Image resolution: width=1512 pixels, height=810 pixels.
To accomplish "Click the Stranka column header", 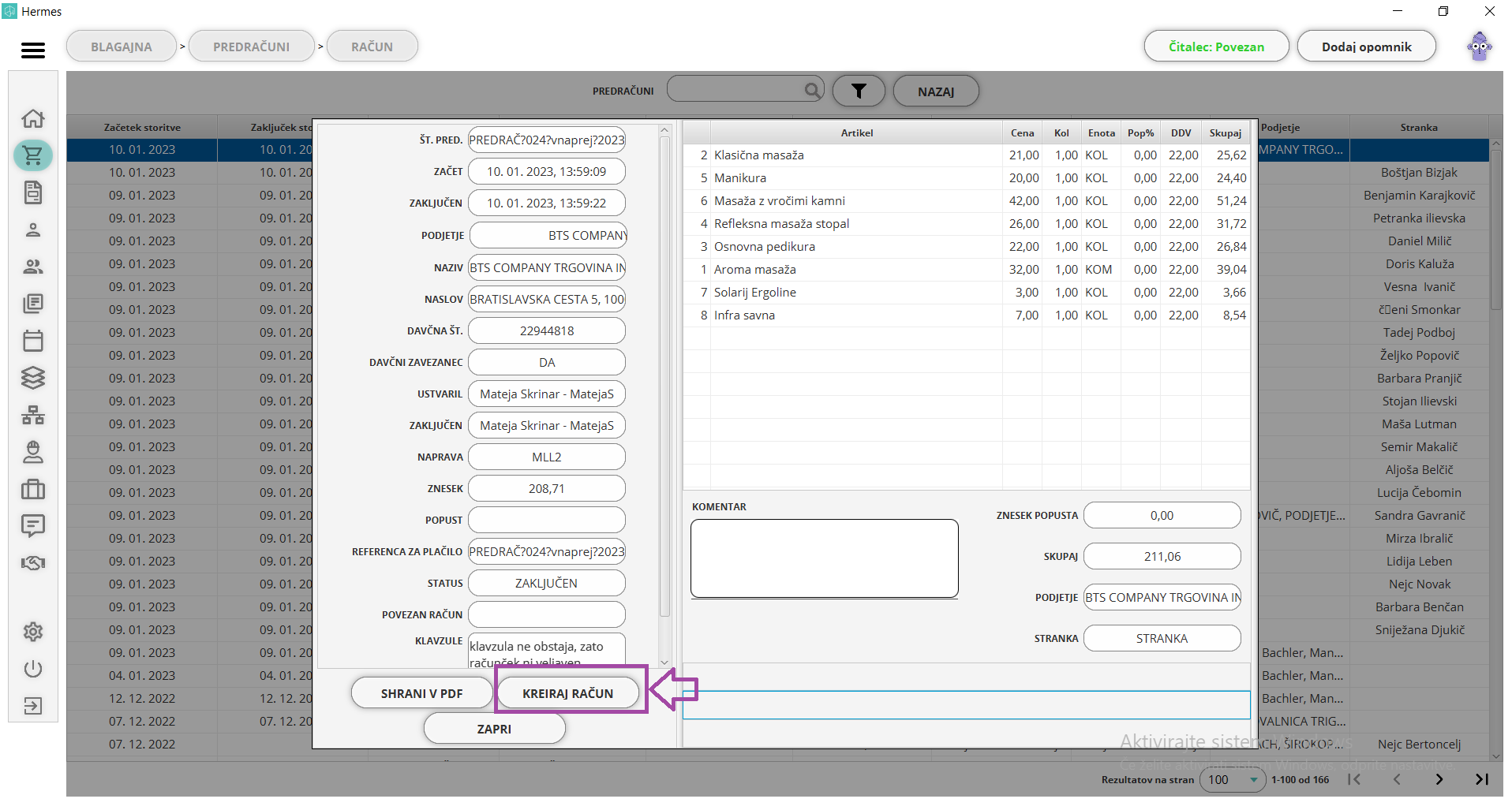I will tap(1419, 127).
